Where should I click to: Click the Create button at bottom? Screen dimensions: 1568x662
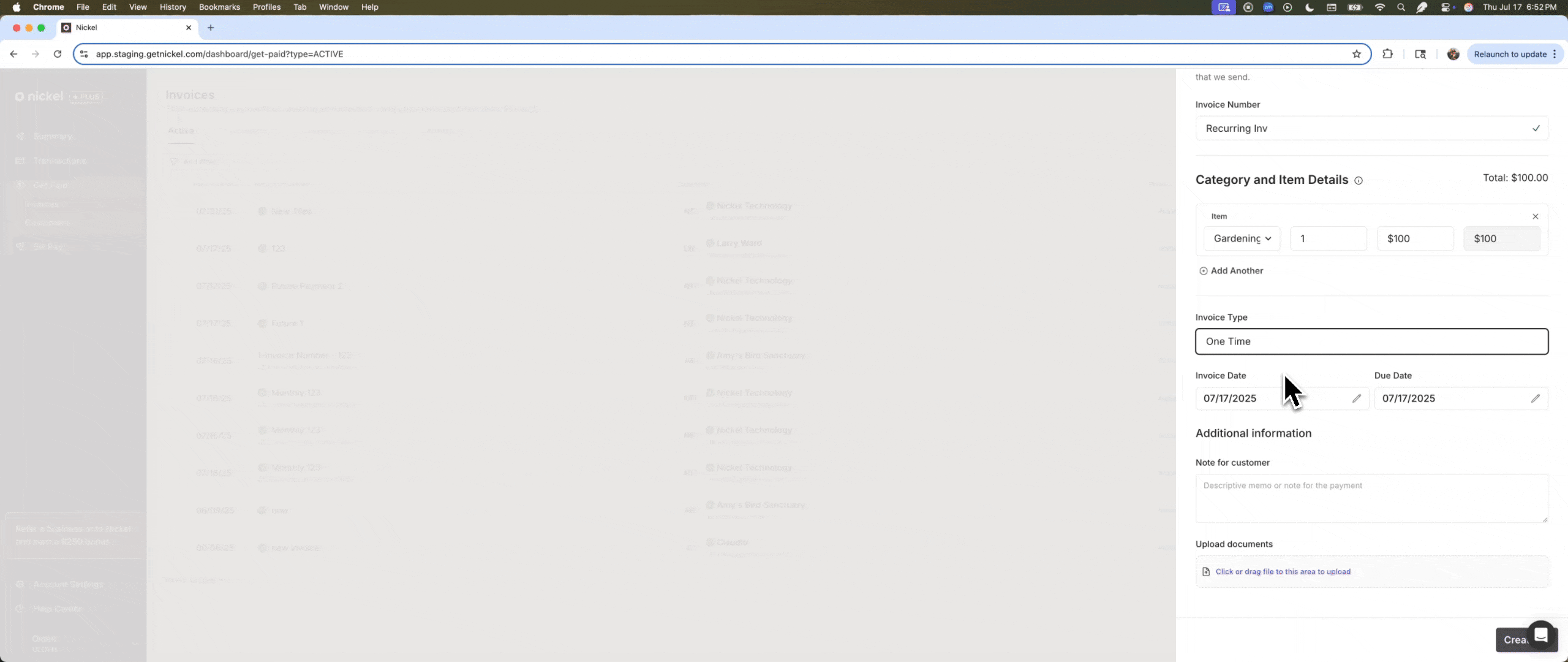point(1513,640)
